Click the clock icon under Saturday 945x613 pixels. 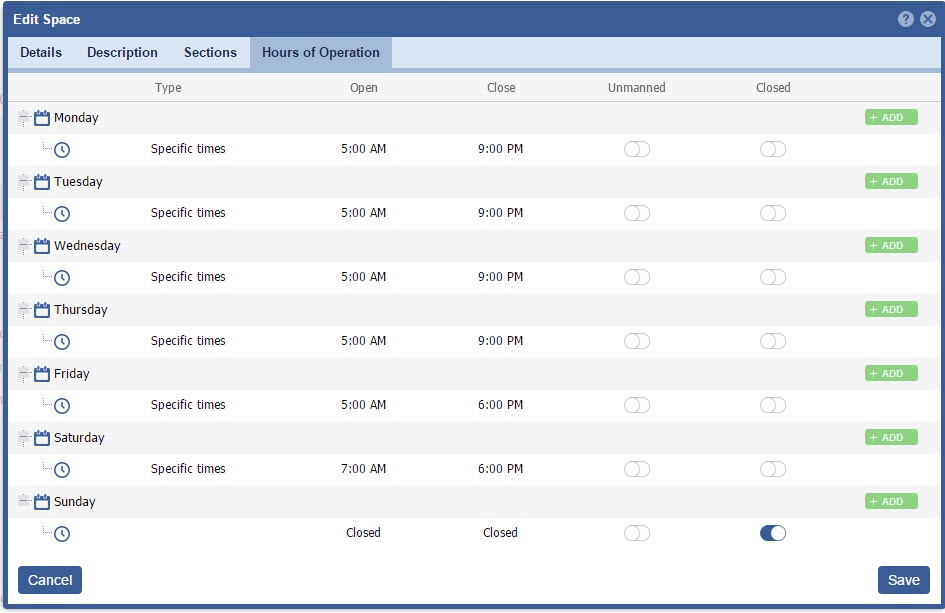coord(62,470)
